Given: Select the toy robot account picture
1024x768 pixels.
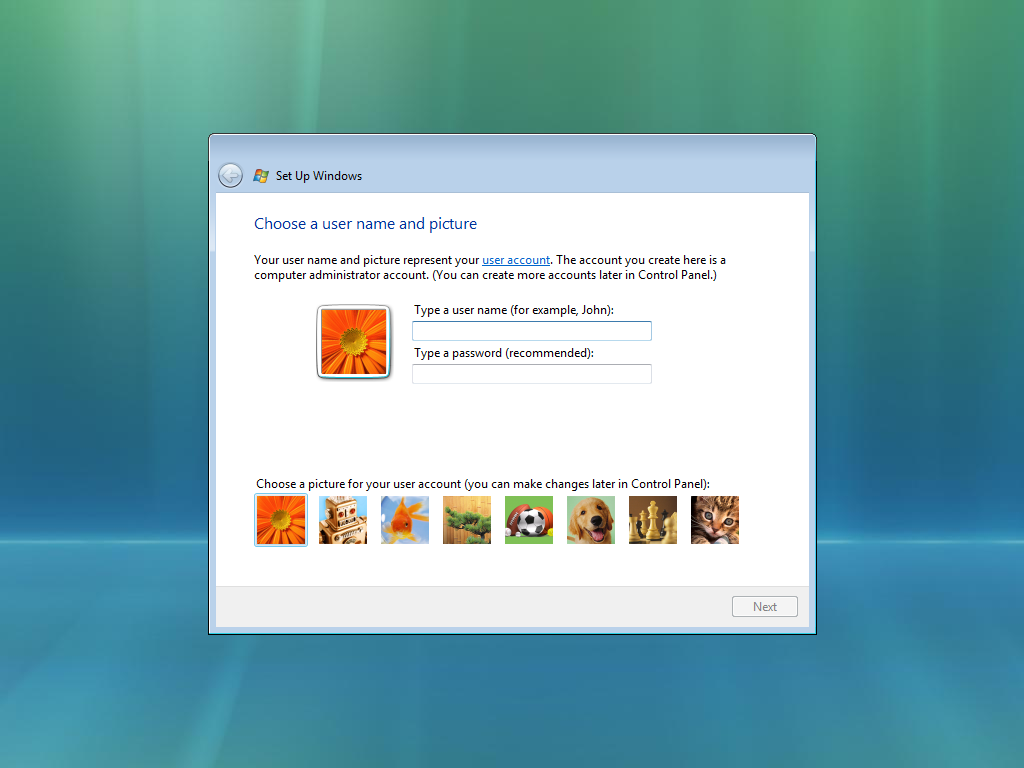Looking at the screenshot, I should [343, 520].
